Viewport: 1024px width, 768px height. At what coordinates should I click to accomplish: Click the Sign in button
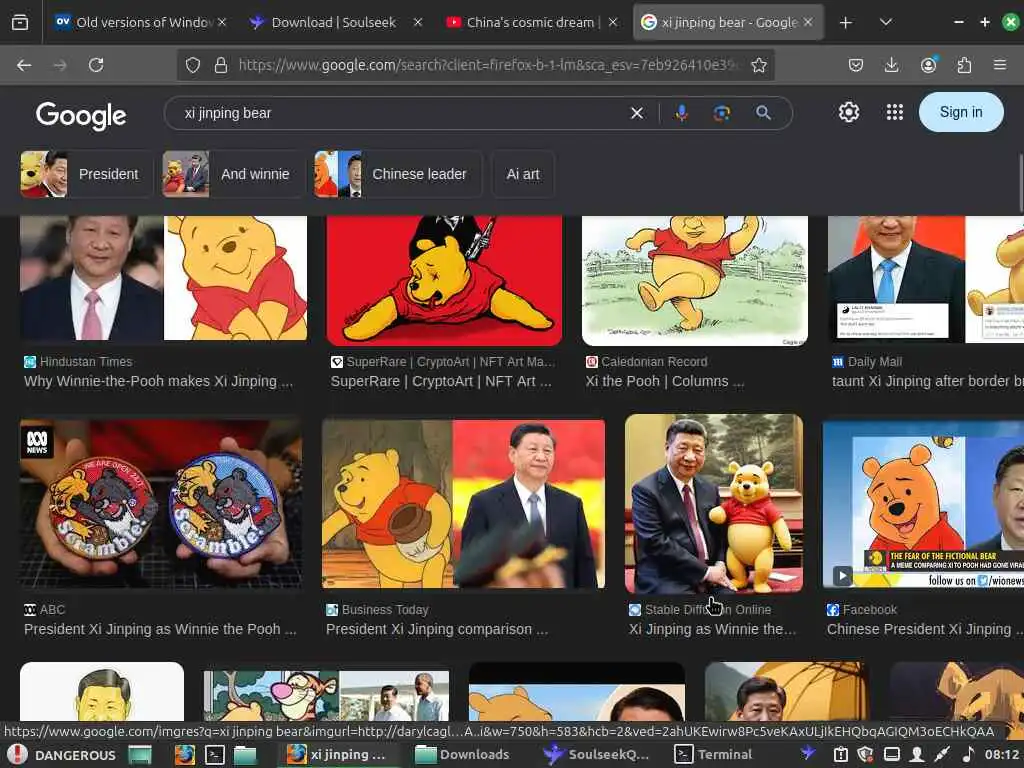(x=961, y=112)
